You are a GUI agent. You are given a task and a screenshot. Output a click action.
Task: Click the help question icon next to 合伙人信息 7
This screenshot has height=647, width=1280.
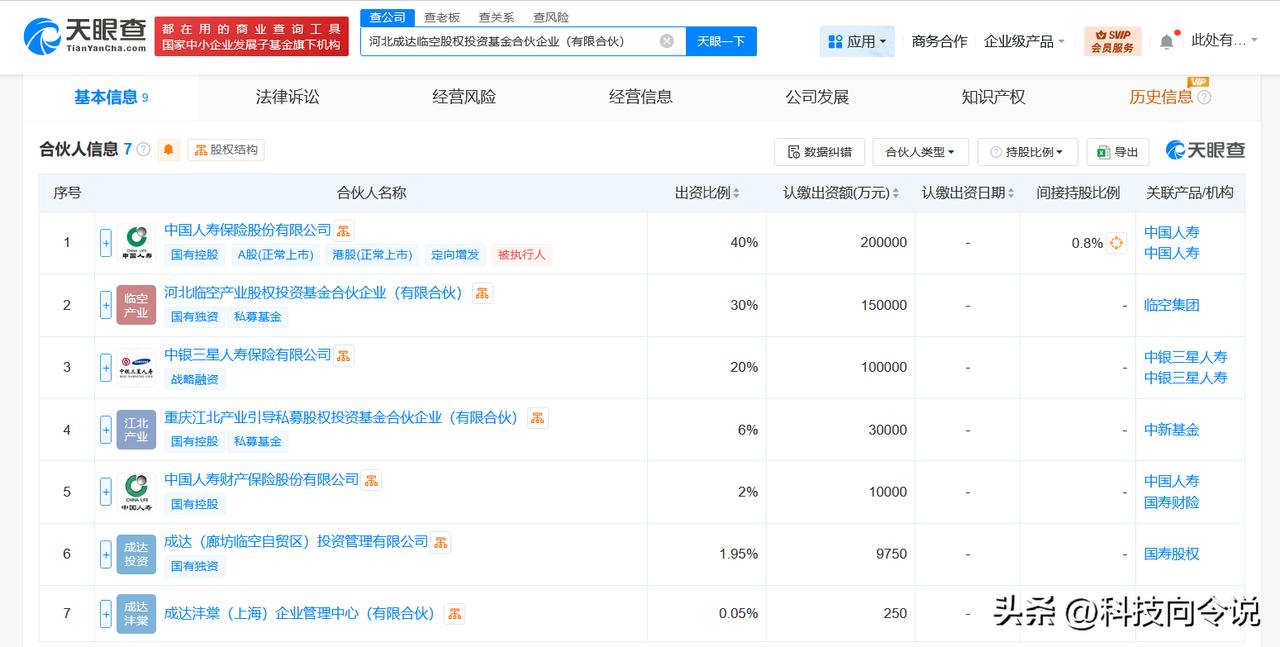click(x=143, y=150)
